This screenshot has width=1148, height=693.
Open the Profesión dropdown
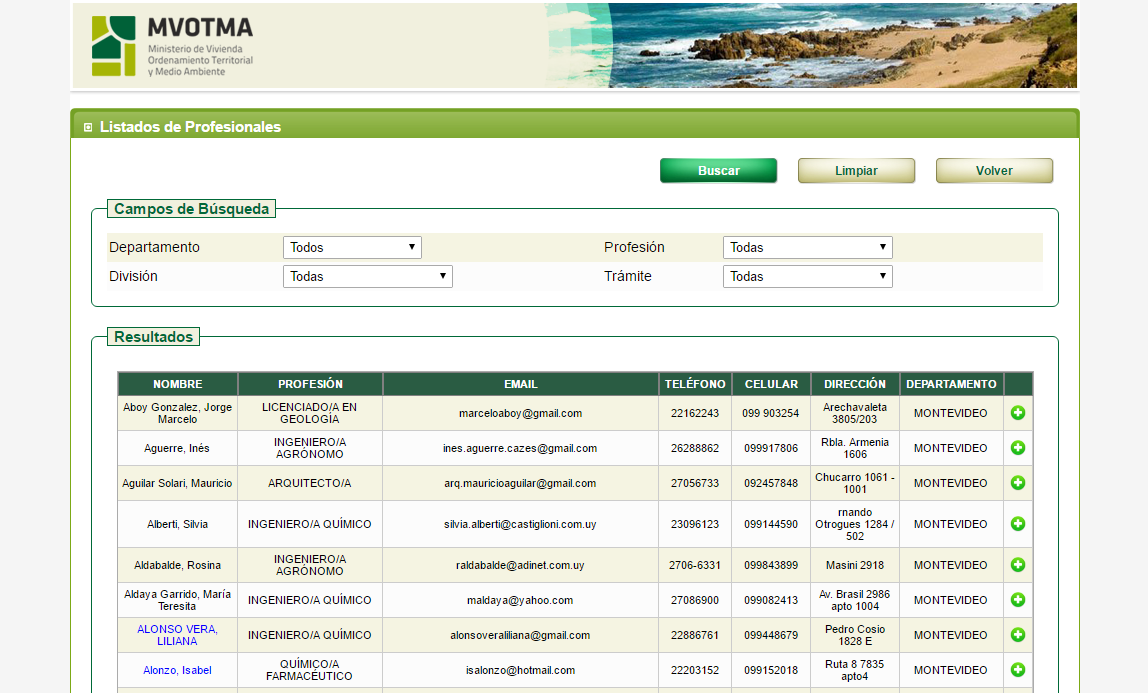[807, 247]
